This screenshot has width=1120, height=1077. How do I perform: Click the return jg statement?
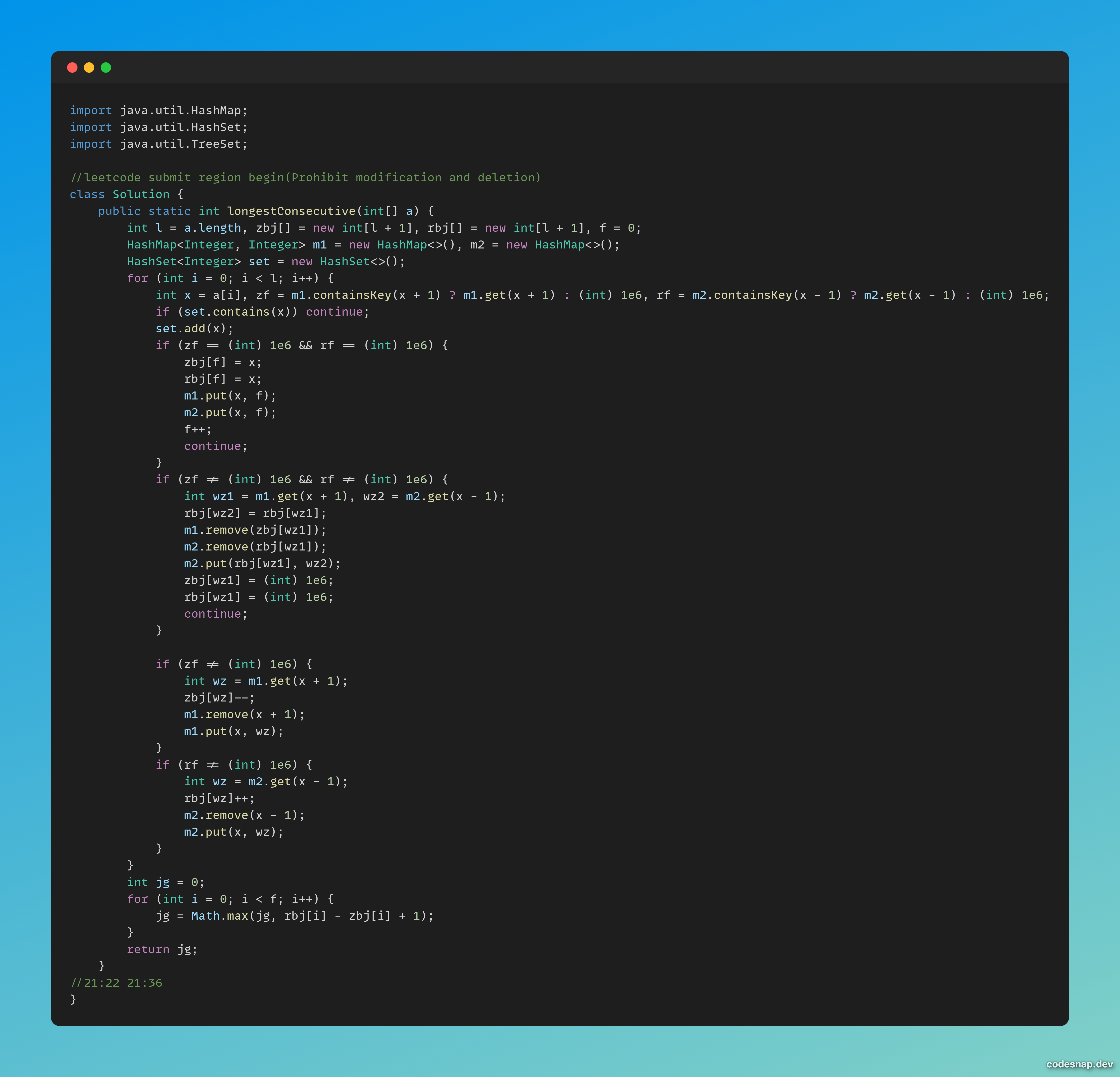tap(162, 949)
